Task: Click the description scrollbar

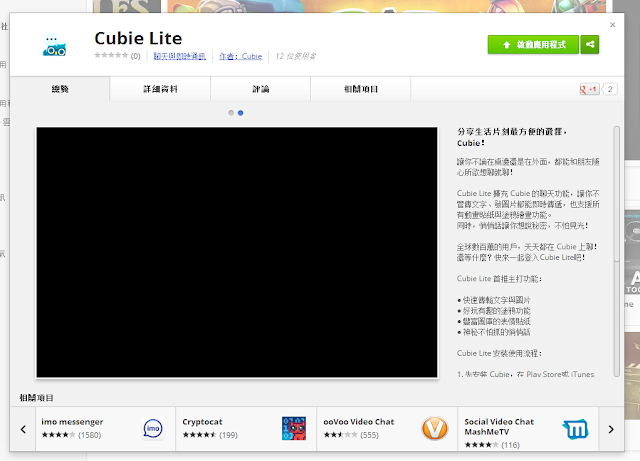Action: pyautogui.click(x=616, y=252)
